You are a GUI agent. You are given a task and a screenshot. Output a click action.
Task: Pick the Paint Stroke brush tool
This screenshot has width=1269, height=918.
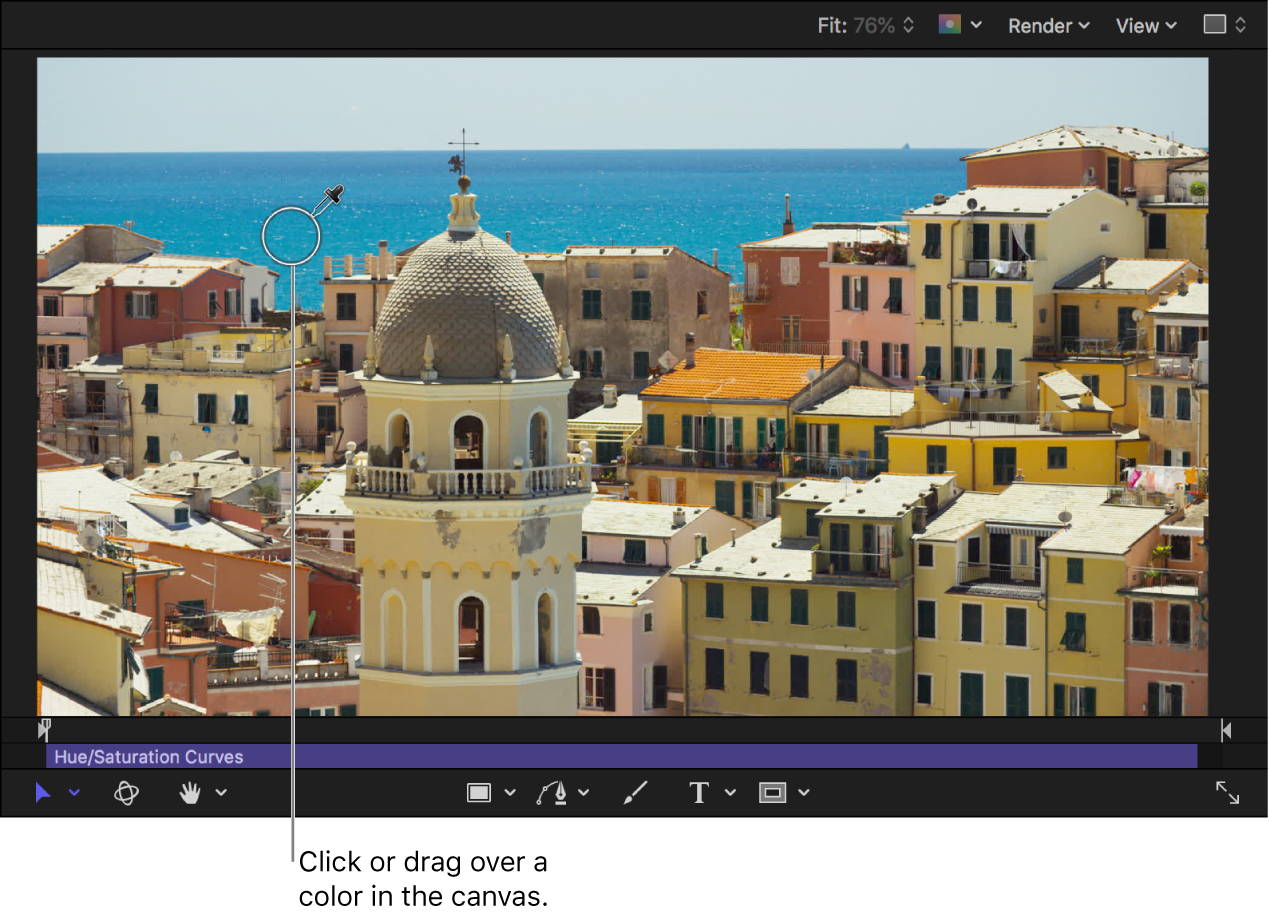pos(635,793)
